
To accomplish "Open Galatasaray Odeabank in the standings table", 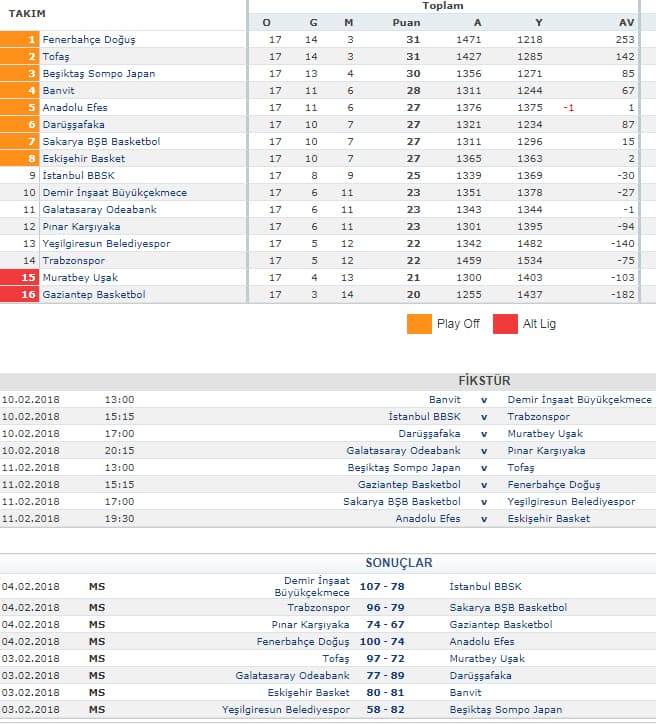I will [x=99, y=210].
